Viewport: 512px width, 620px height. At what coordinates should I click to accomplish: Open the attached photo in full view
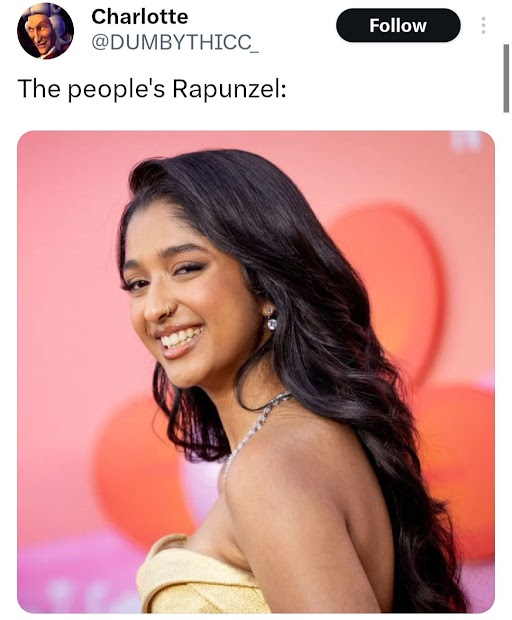tap(256, 372)
